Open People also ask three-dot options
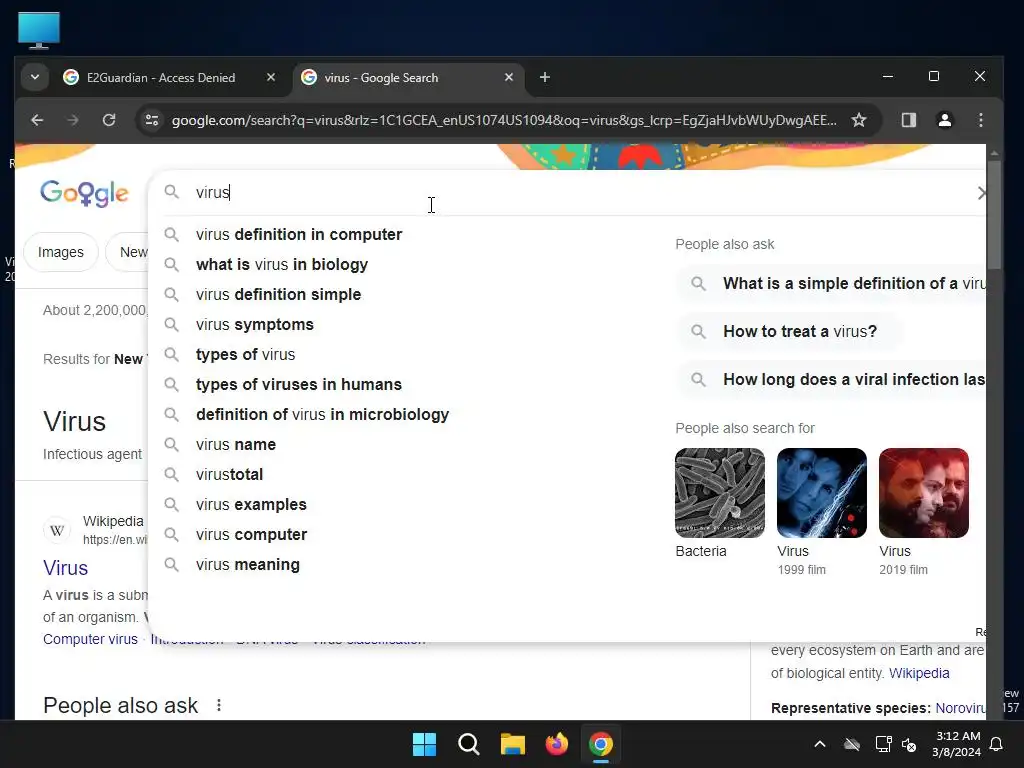This screenshot has width=1024, height=768. (219, 705)
